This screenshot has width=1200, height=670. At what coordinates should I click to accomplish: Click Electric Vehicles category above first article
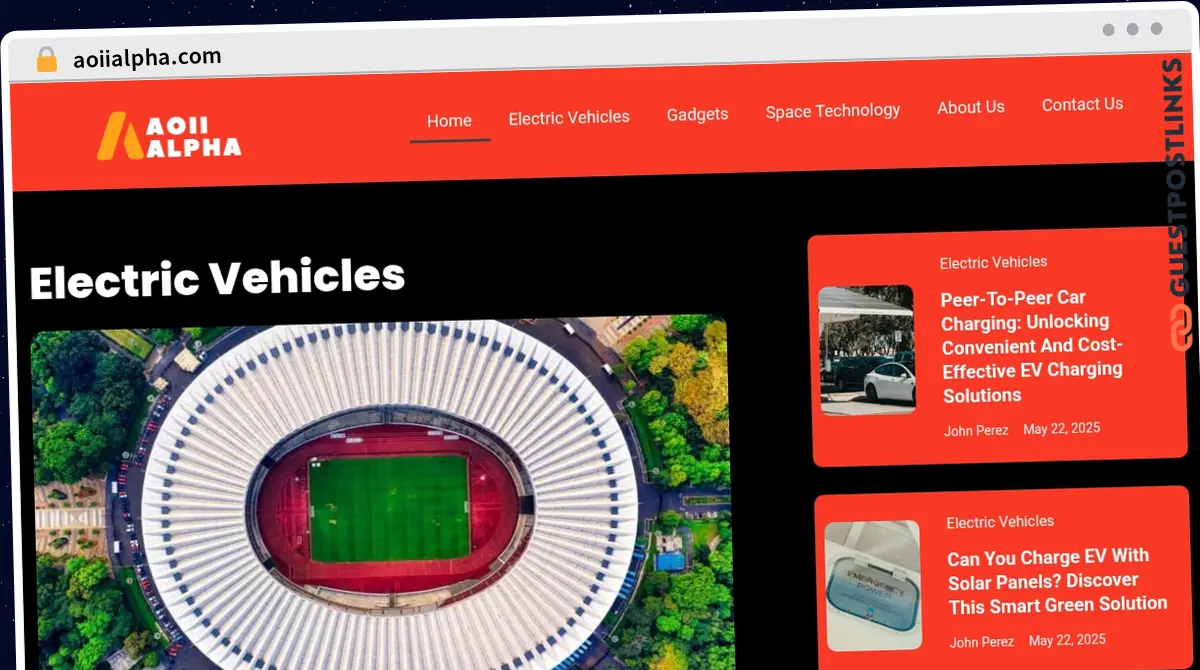click(993, 262)
